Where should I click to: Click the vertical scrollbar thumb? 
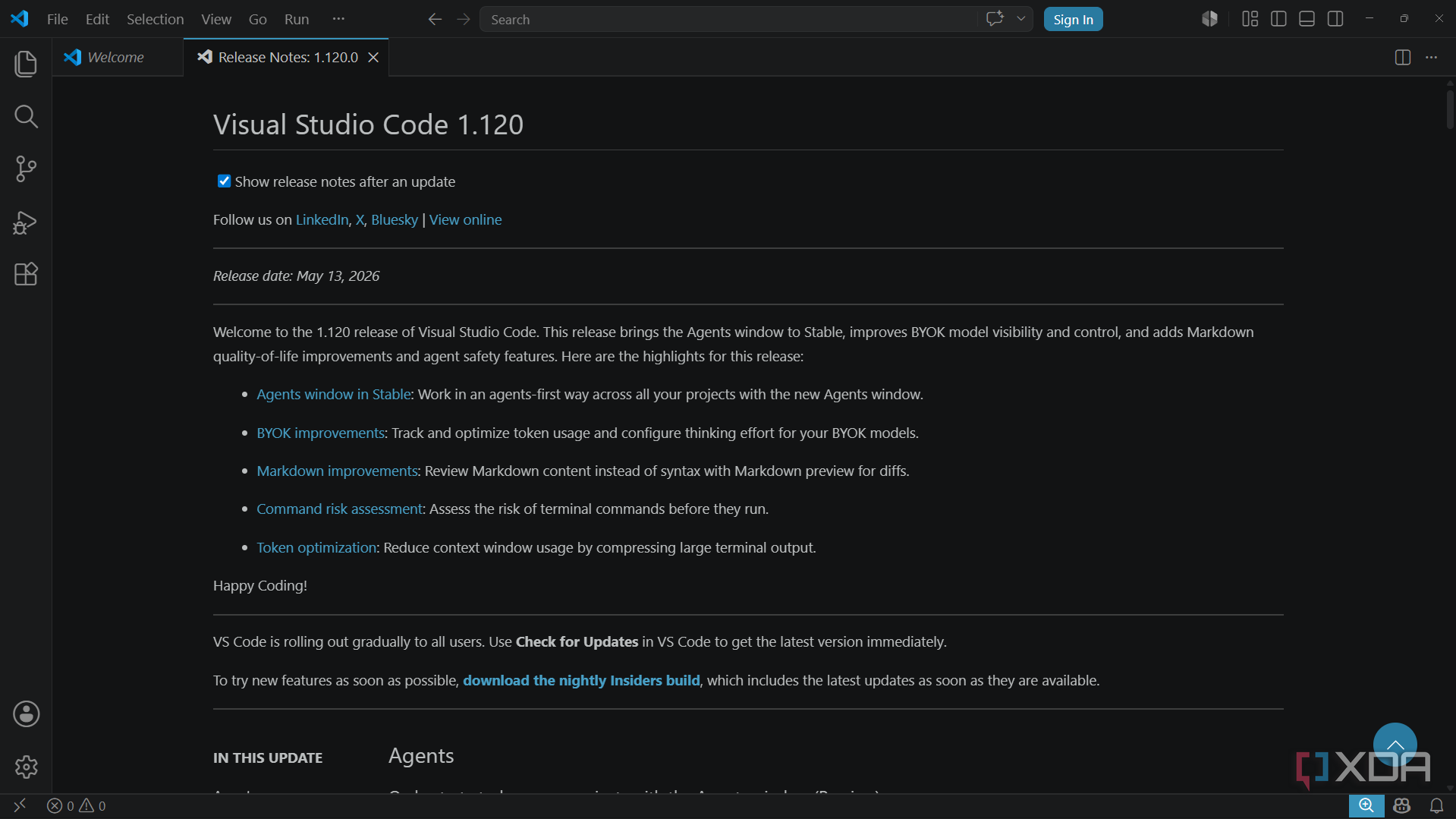[1450, 110]
